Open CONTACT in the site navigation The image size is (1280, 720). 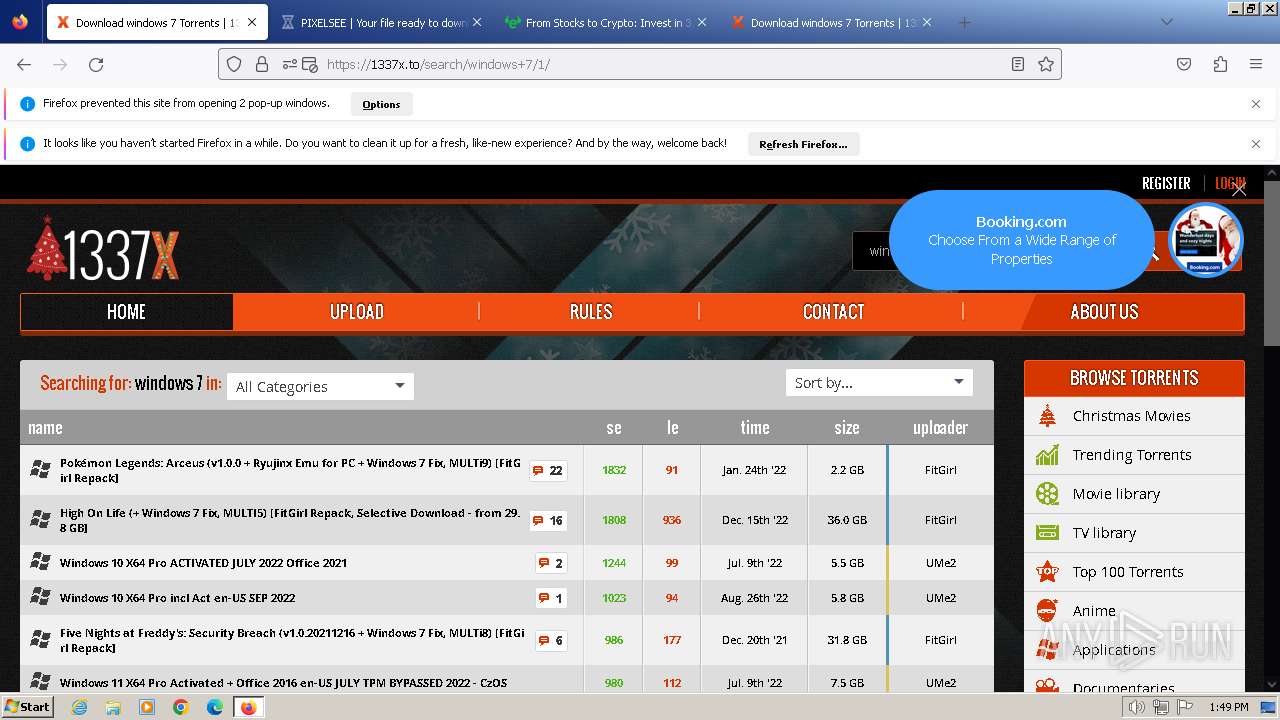pos(833,312)
